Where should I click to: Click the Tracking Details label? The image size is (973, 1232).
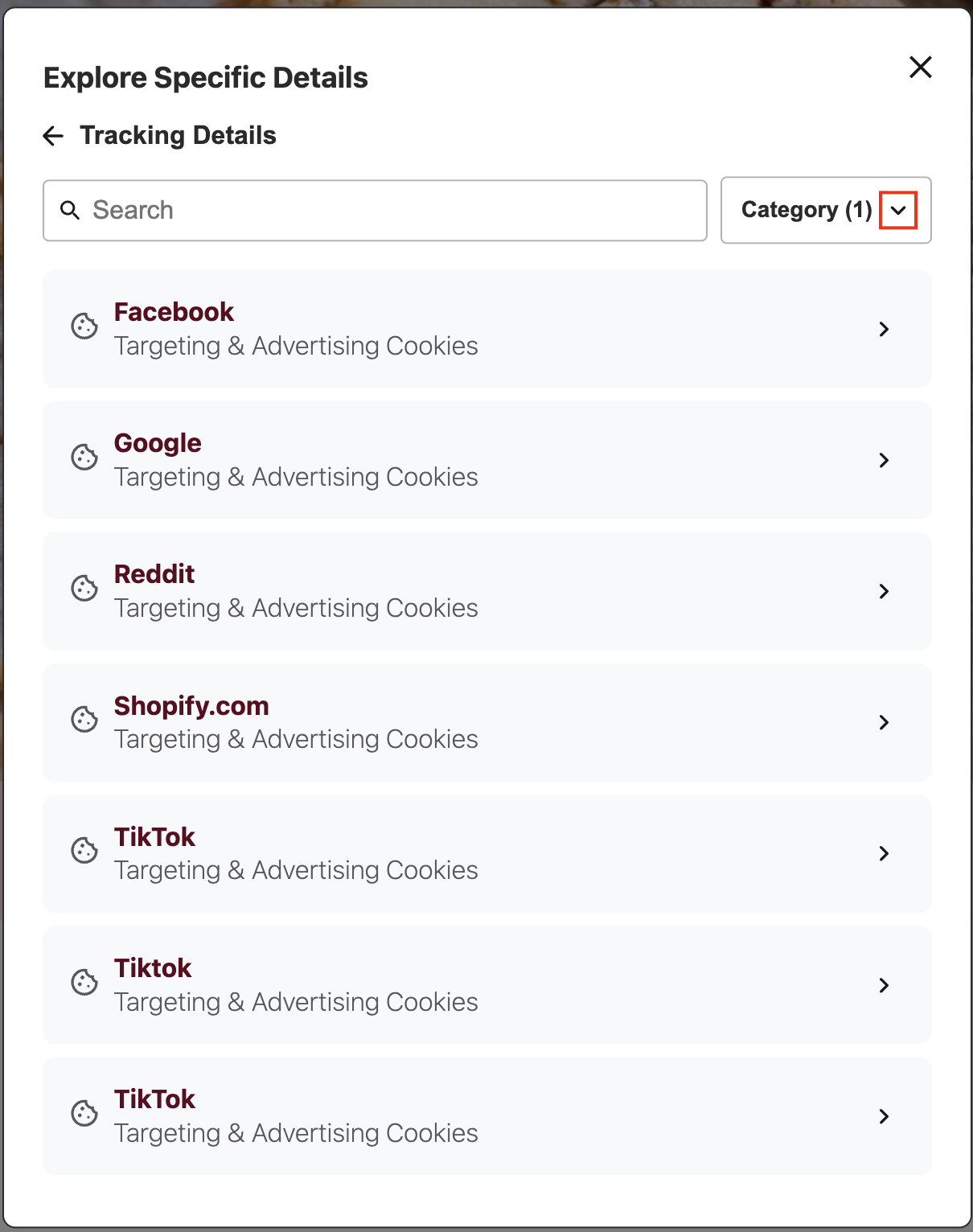tap(178, 135)
